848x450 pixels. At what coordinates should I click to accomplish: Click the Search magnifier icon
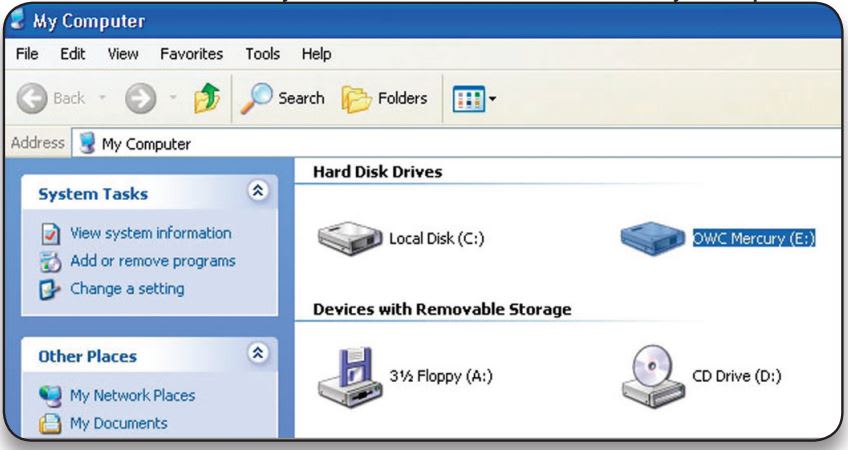(x=256, y=98)
